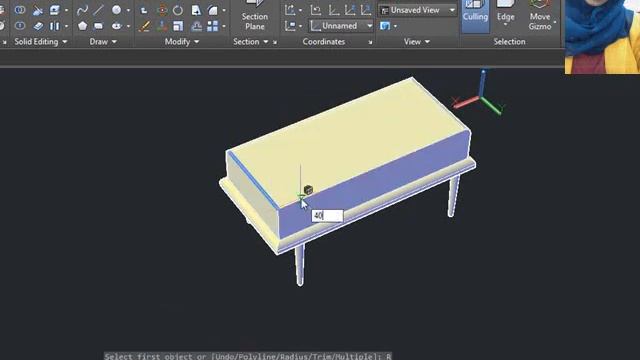Viewport: 640px width, 360px height.
Task: Open the Move Gizmo dropdown arrow
Action: point(555,22)
